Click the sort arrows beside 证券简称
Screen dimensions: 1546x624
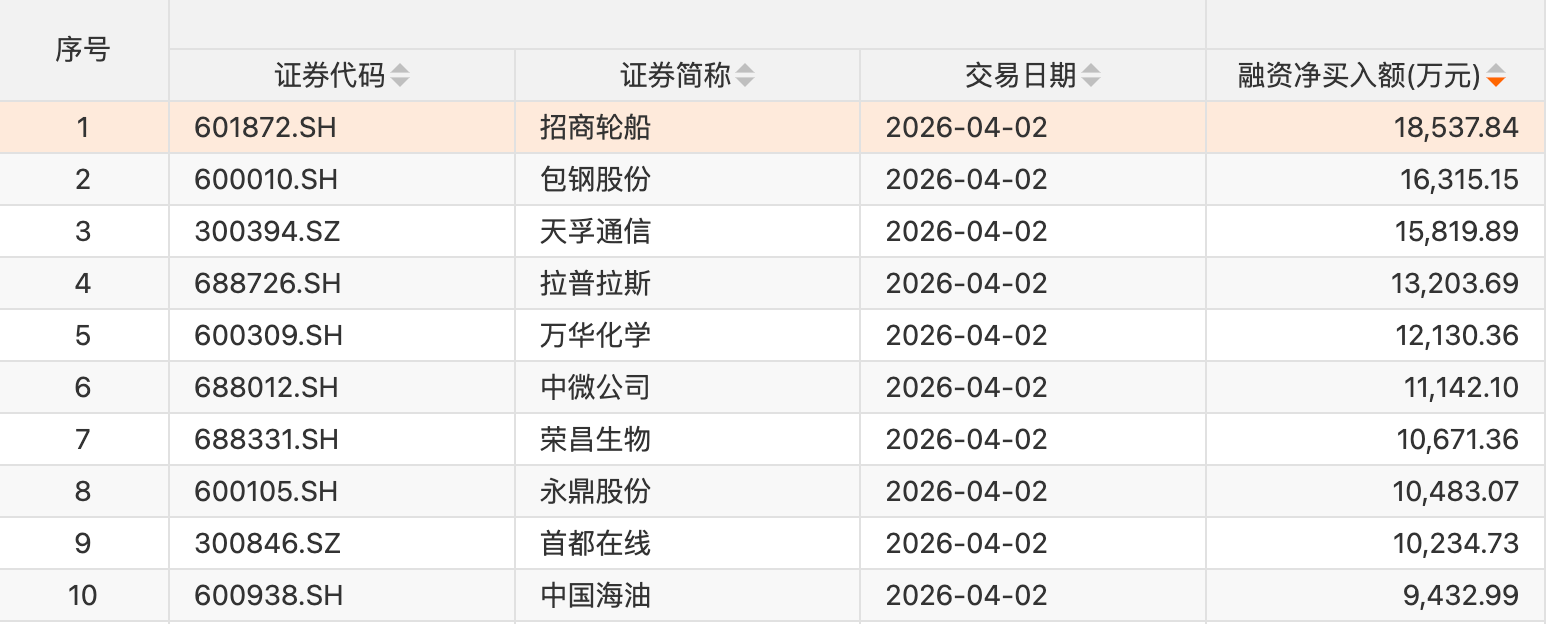(745, 76)
